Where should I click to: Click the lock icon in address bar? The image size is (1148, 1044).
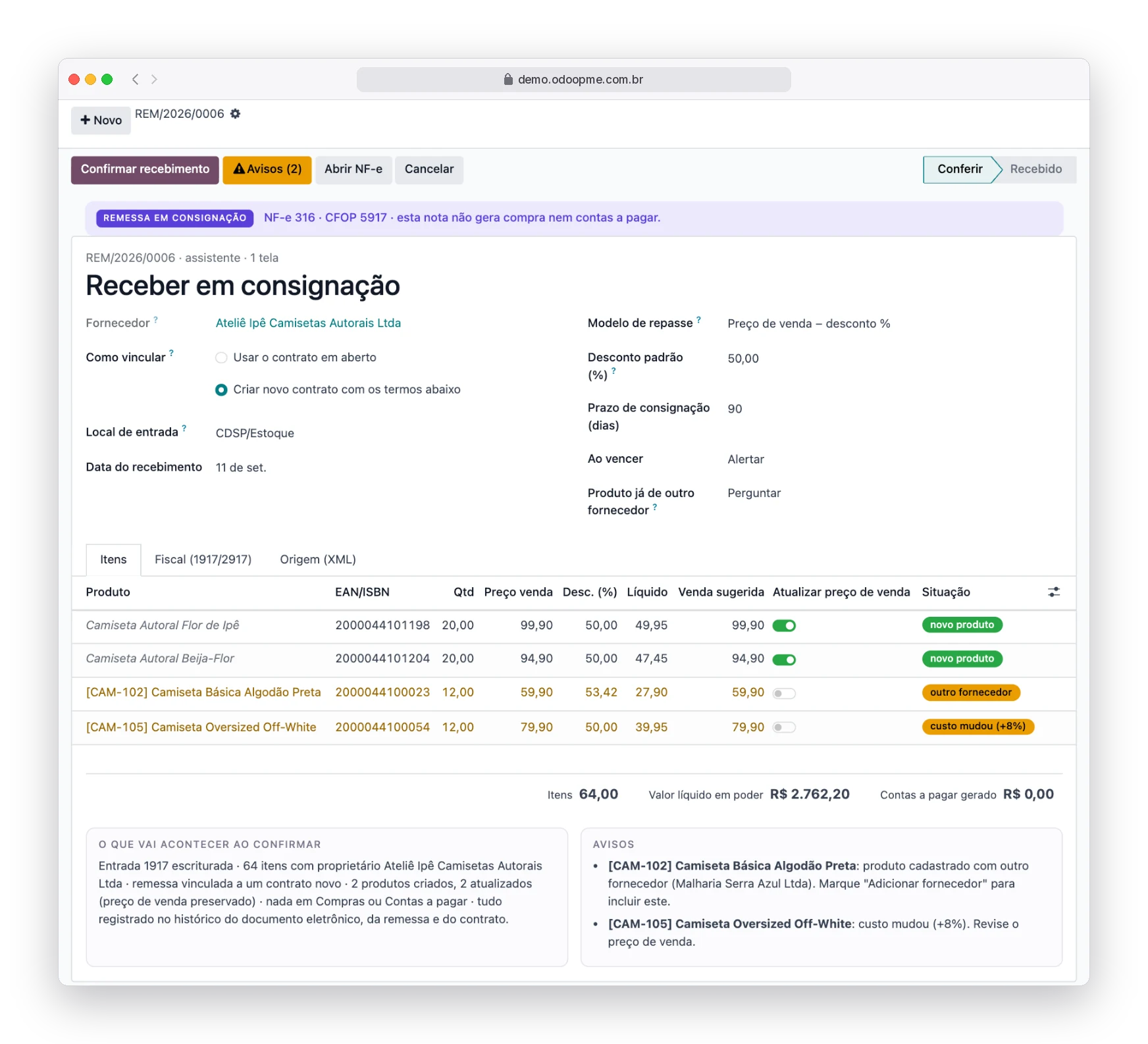[508, 79]
